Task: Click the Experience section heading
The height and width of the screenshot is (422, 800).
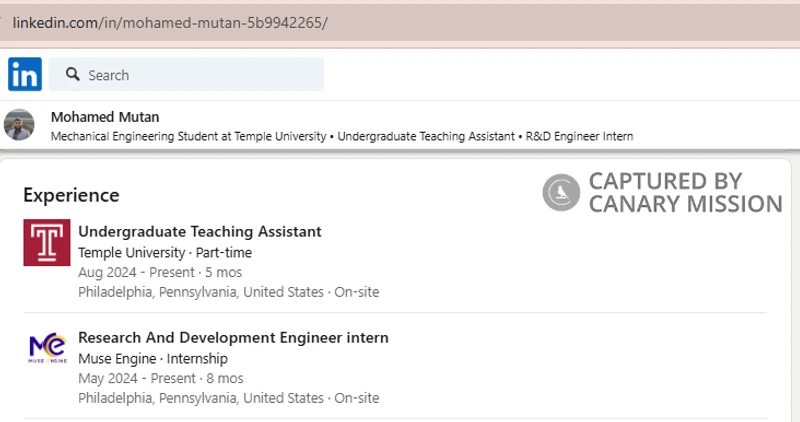Action: click(71, 195)
